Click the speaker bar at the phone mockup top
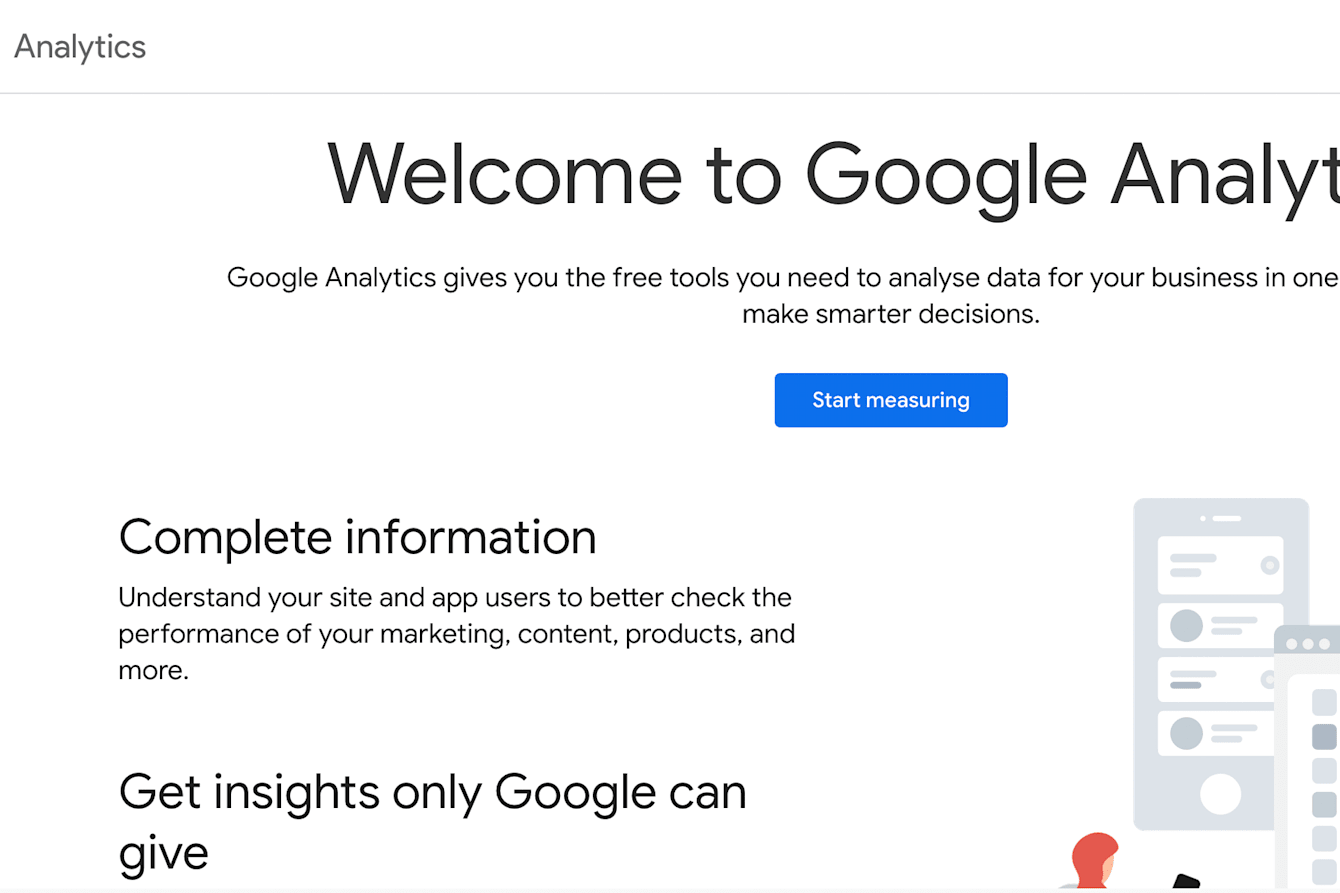 (x=1226, y=516)
